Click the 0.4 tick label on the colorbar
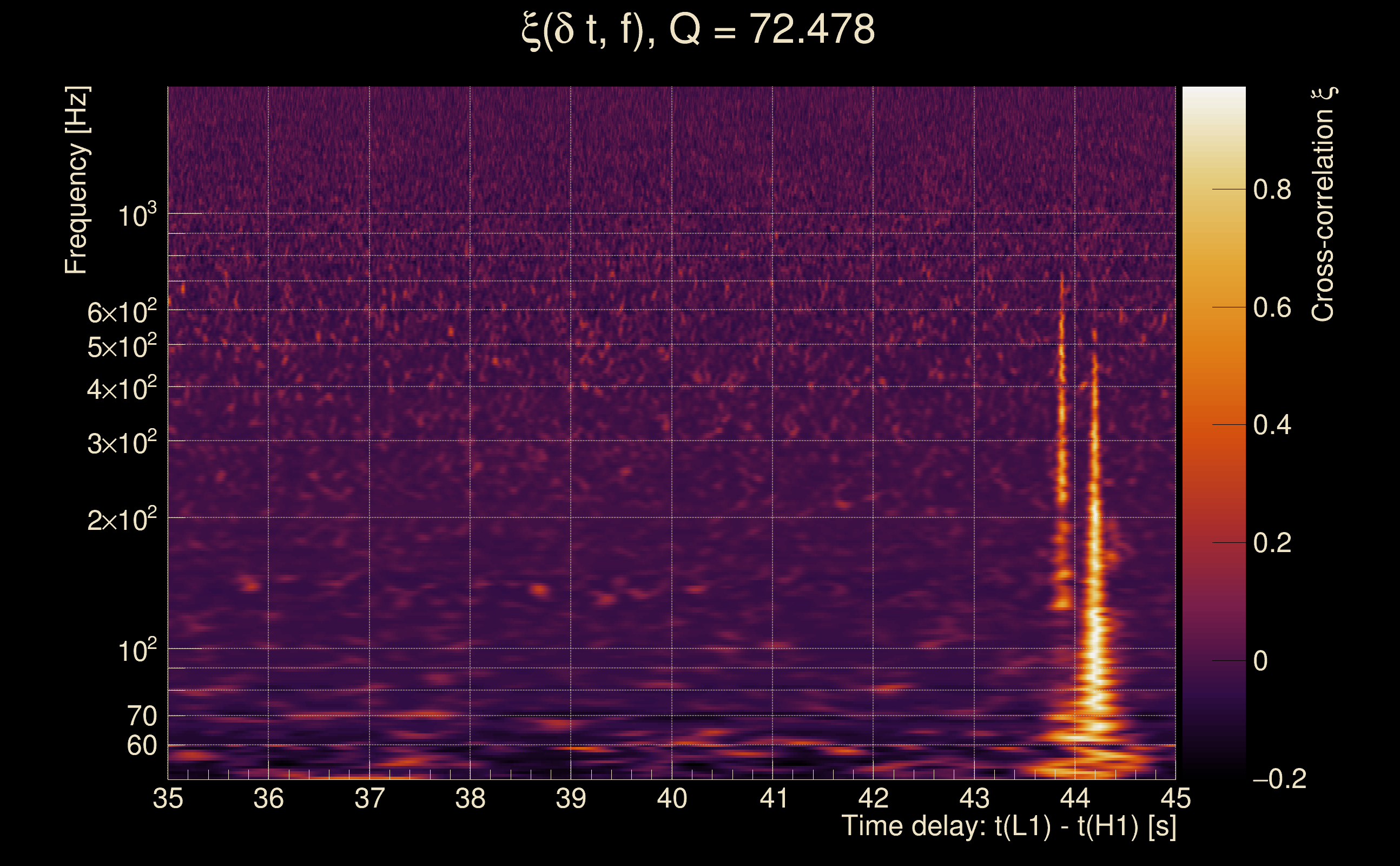Screen dimensions: 1400x866 point(1272,425)
